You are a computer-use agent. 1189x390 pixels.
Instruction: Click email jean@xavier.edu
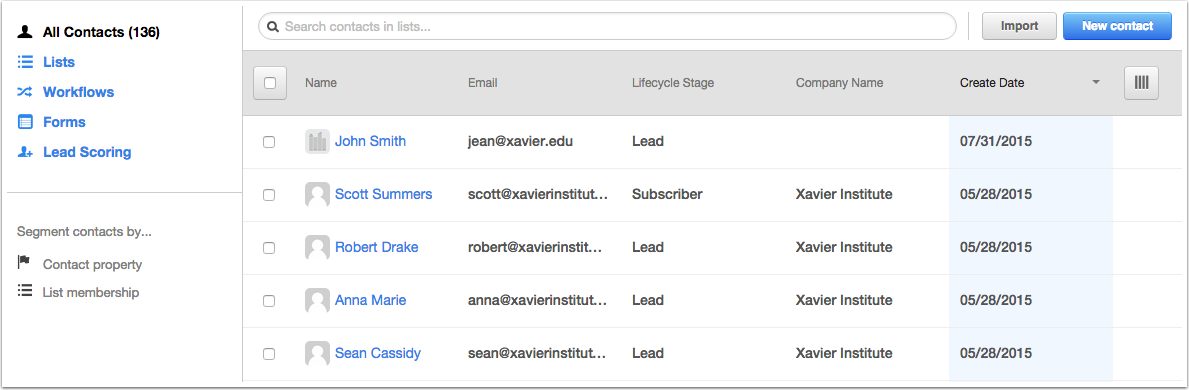521,141
